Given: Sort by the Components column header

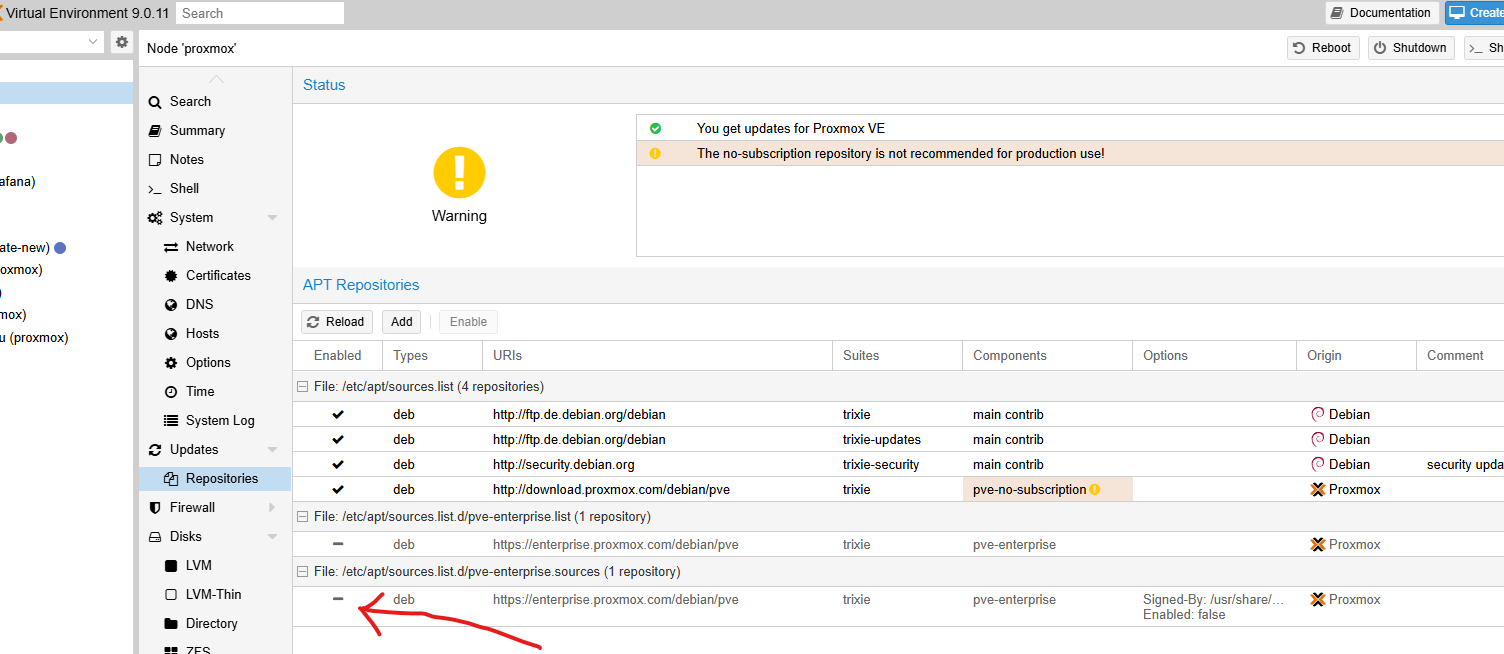Looking at the screenshot, I should (1047, 355).
